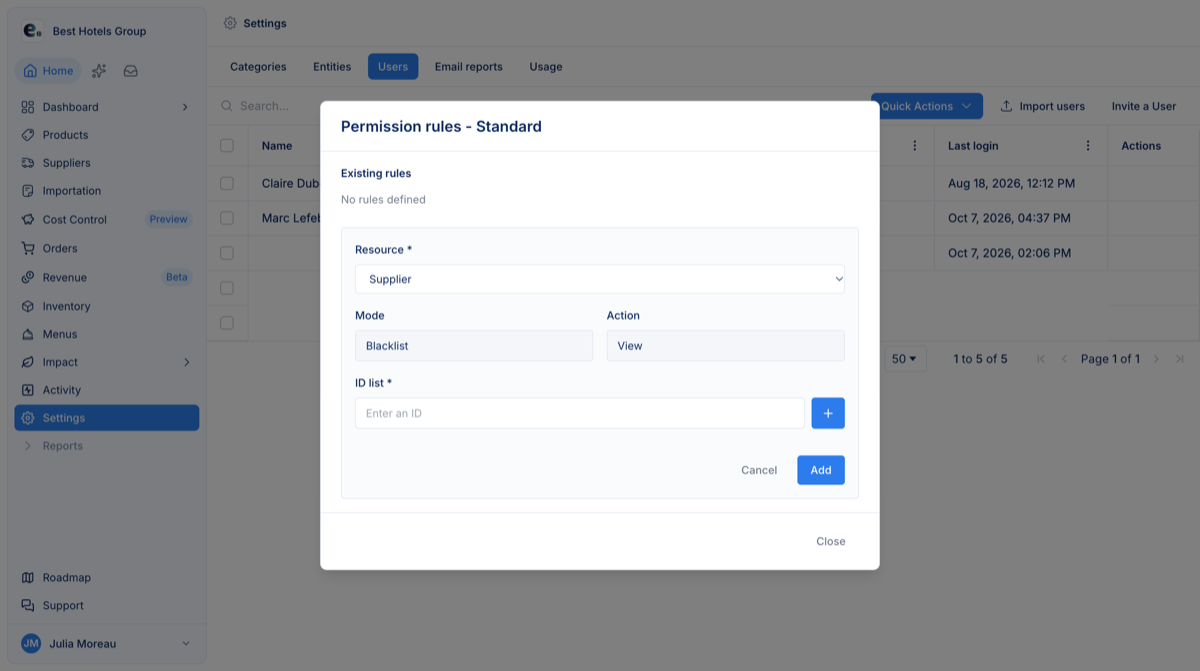
Task: Open the Last login column options menu
Action: [x=1088, y=146]
